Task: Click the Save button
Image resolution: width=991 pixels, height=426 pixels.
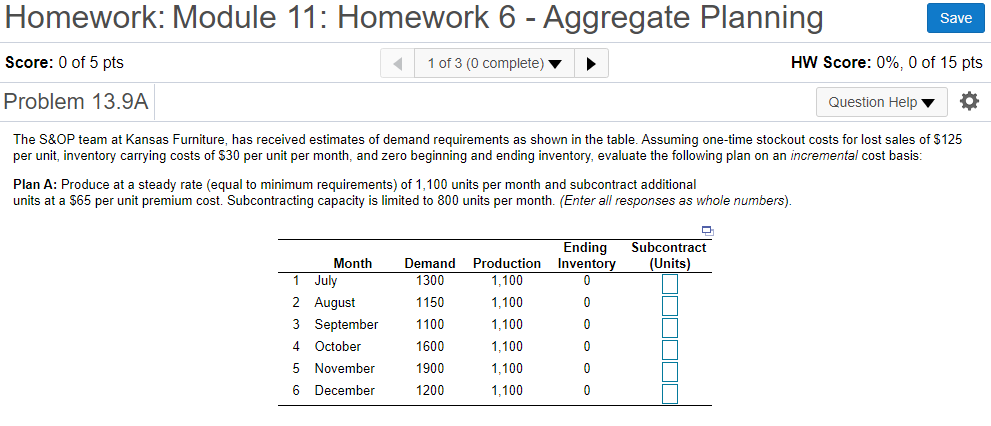Action: pyautogui.click(x=956, y=18)
